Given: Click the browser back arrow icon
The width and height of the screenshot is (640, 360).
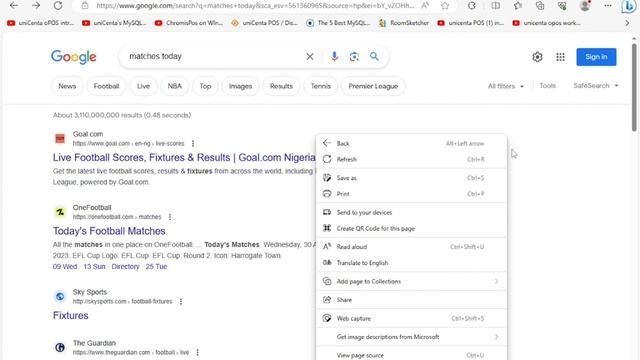Looking at the screenshot, I should coord(13,5).
